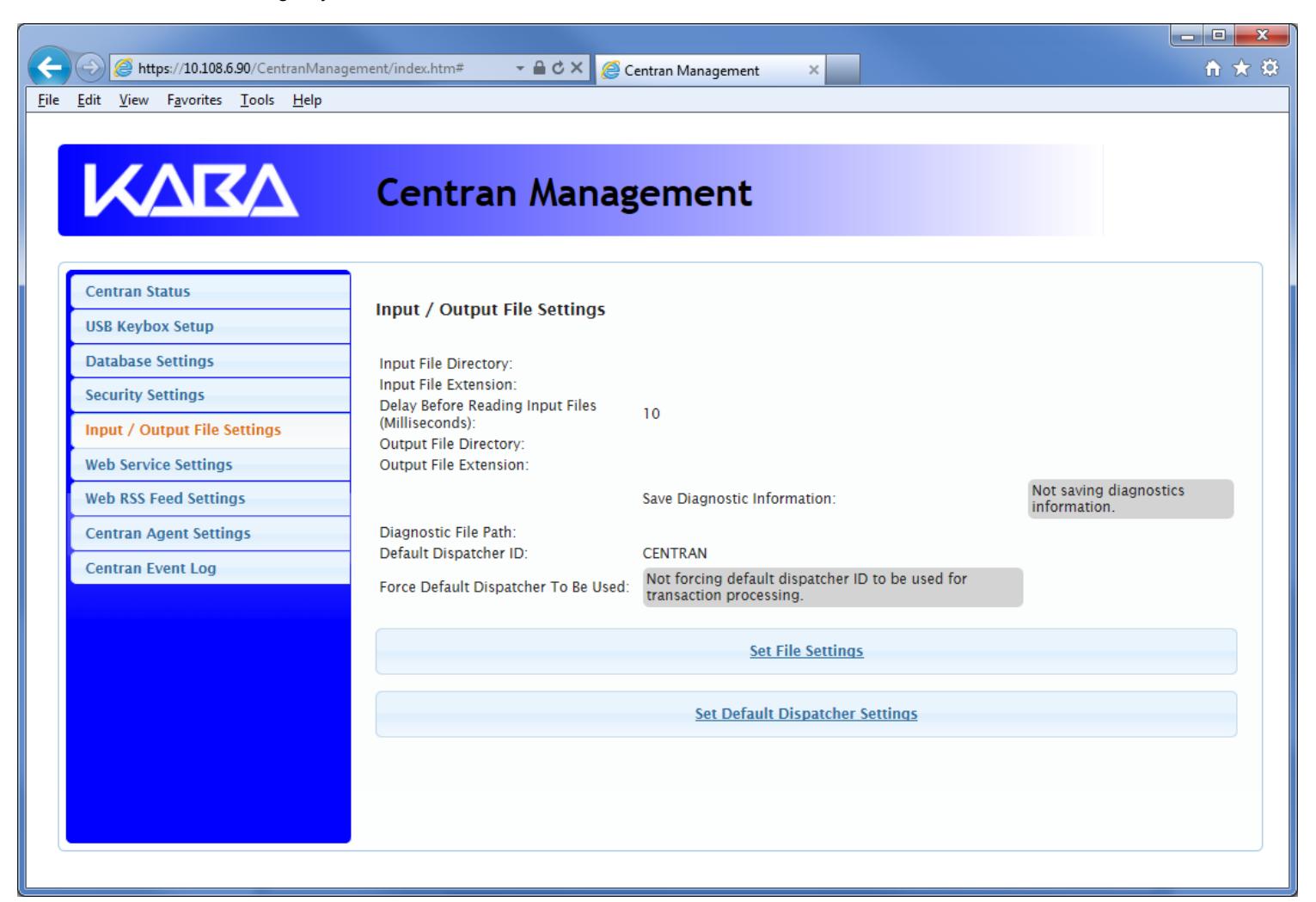Click the Set File Settings link
This screenshot has height=902, width=1316.
806,651
